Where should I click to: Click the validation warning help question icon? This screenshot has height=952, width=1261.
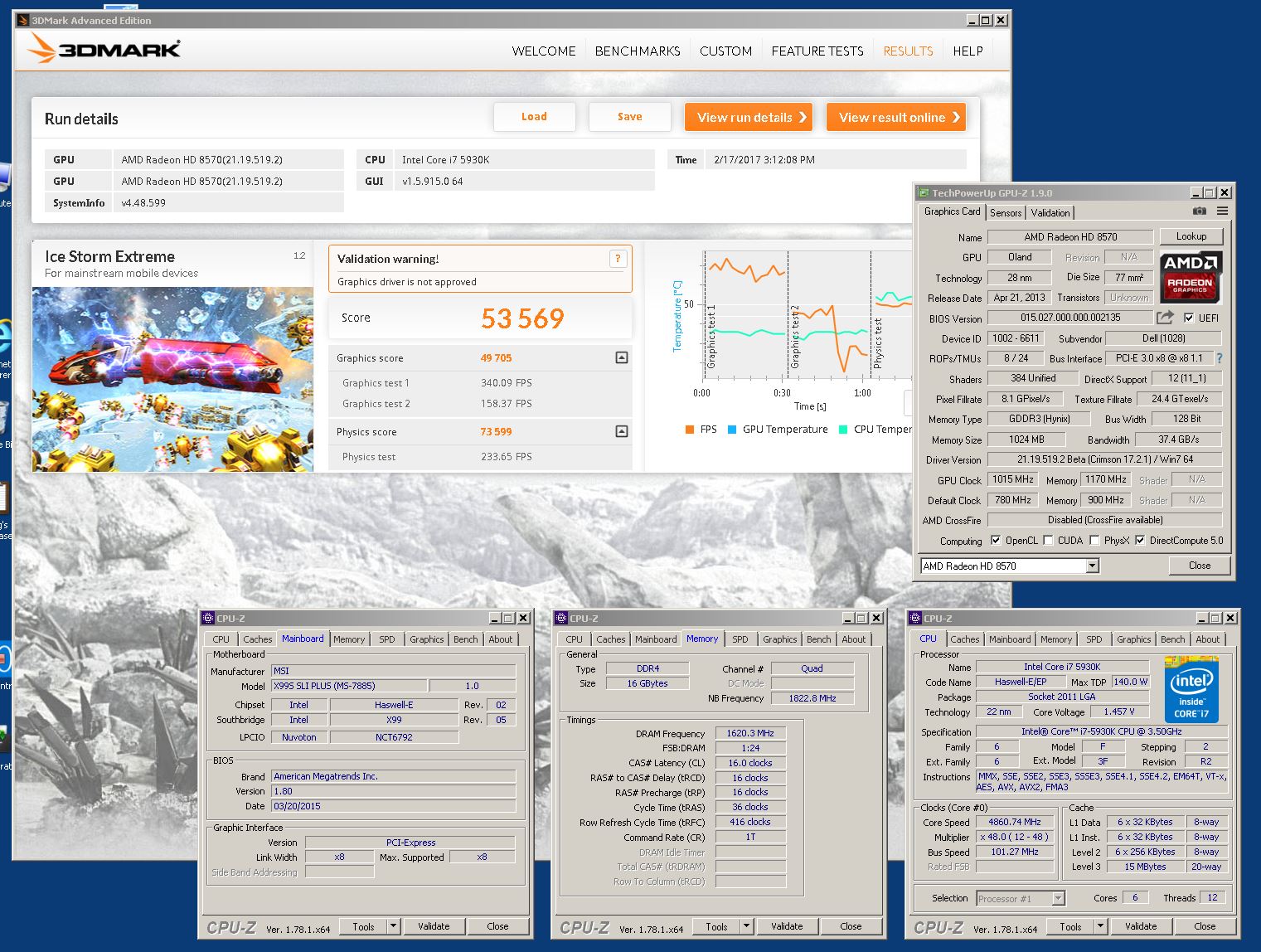pos(618,259)
